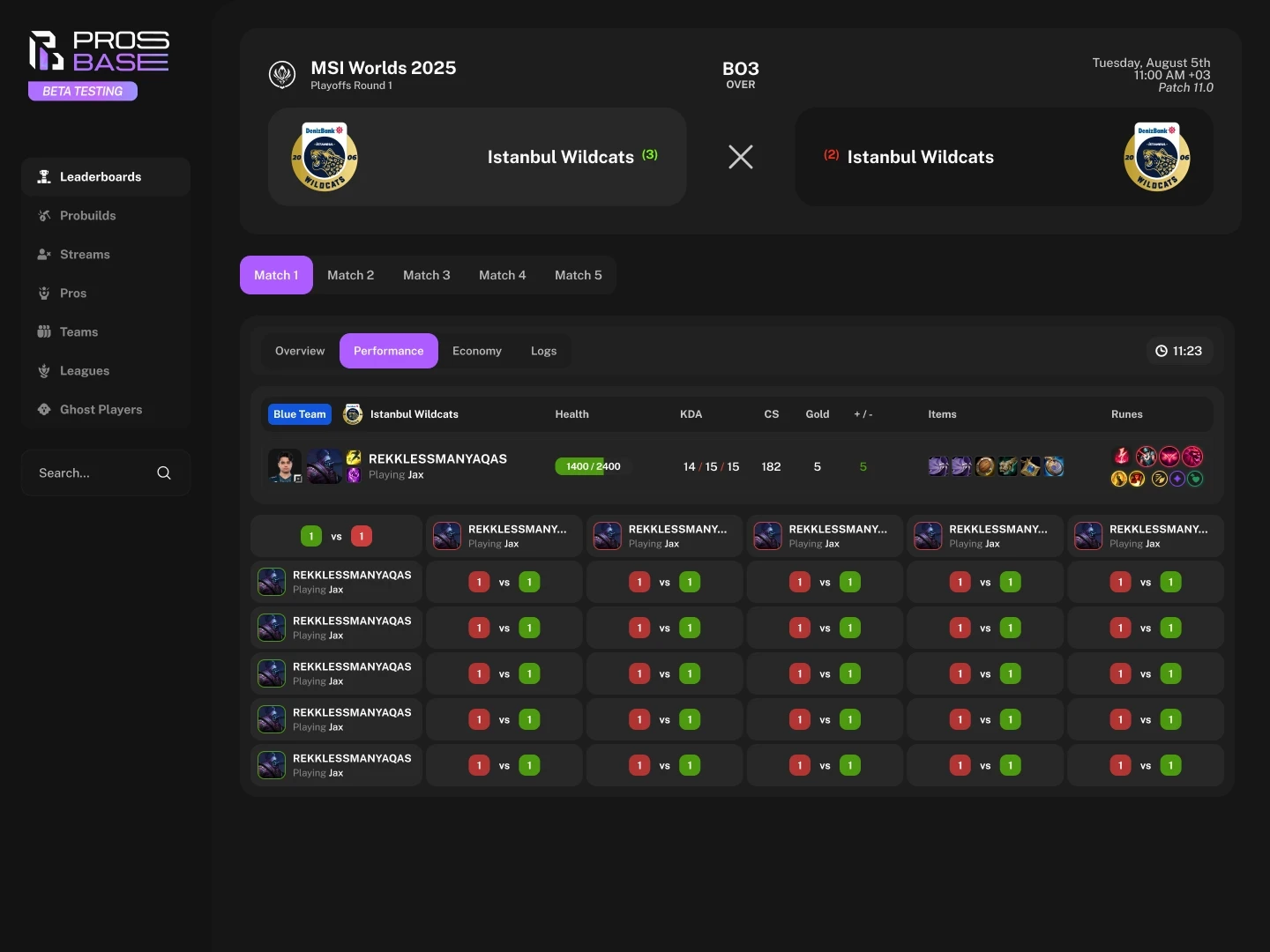Open the Leagues page
The image size is (1270, 952).
coord(106,370)
